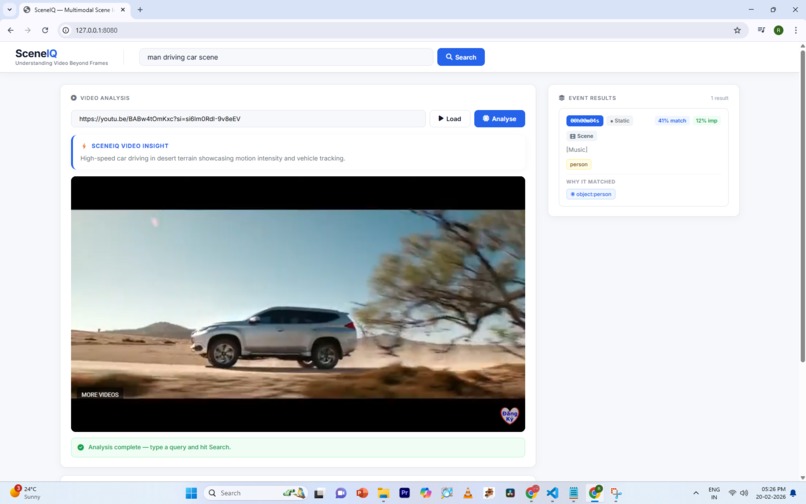Open a new browser tab

(140, 10)
